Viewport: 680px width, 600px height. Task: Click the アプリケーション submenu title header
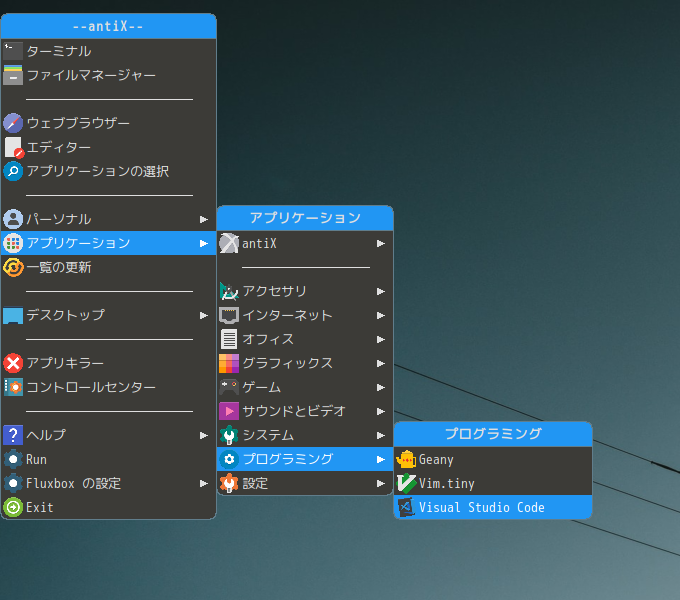pos(305,218)
